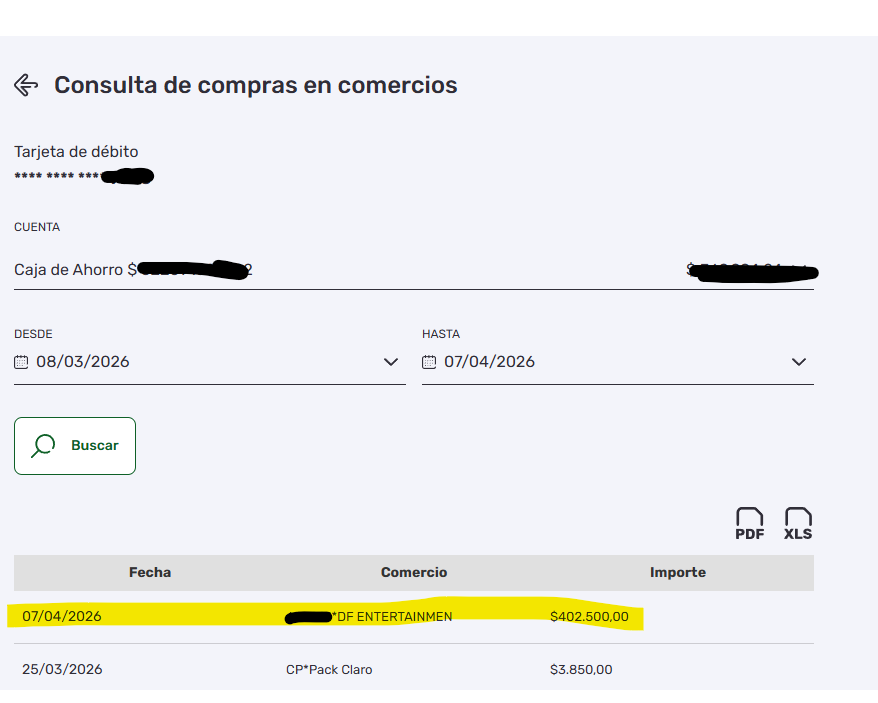Open the Desde calendar icon
Screen dimensions: 878x703
click(21, 362)
